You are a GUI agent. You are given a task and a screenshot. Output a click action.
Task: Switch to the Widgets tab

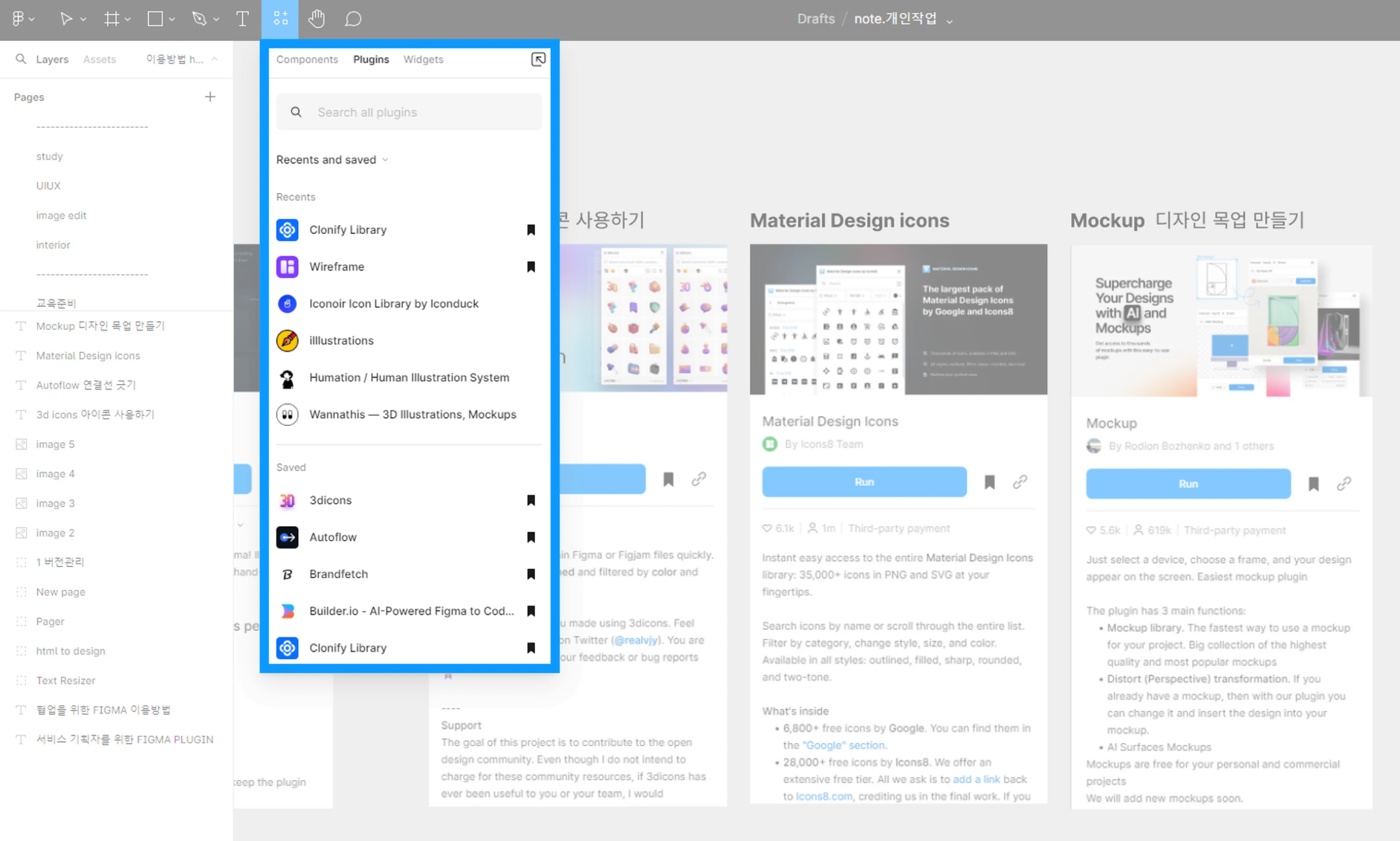[x=423, y=59]
